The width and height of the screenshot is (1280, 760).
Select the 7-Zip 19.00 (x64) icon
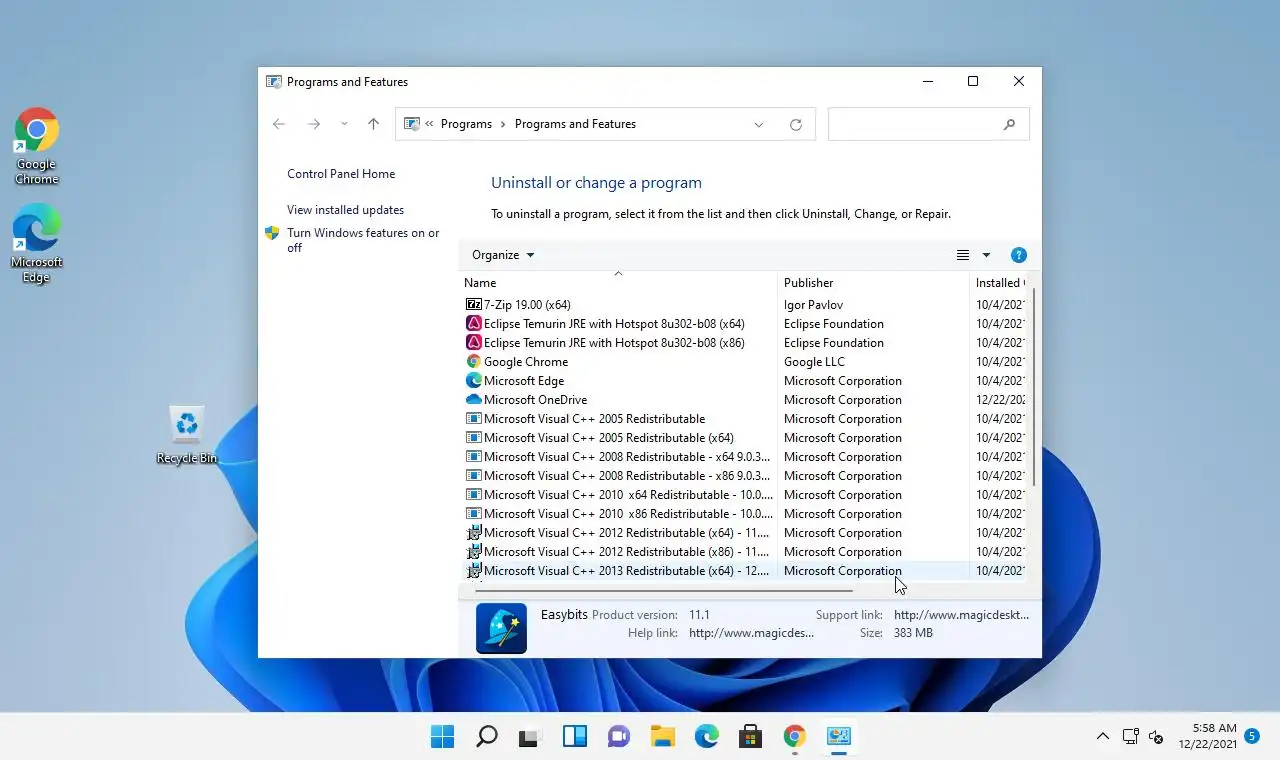(x=474, y=305)
